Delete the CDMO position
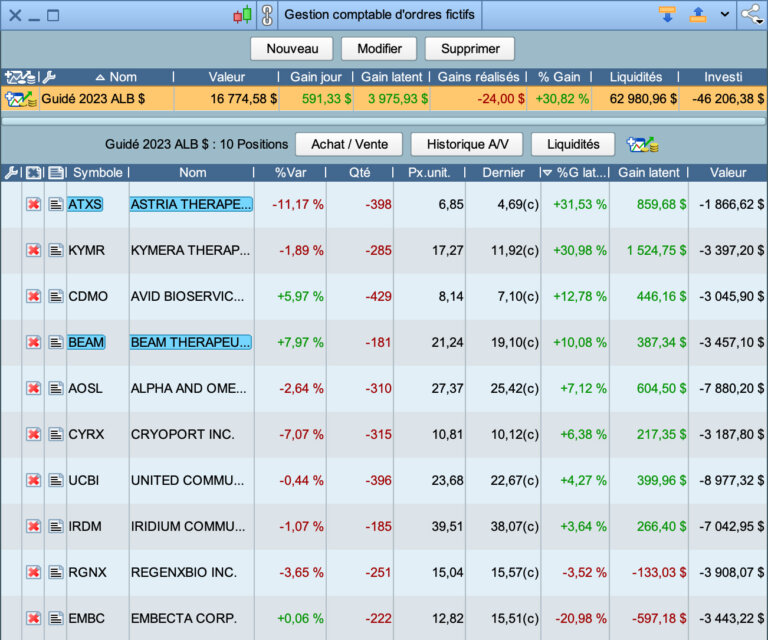 (x=33, y=296)
